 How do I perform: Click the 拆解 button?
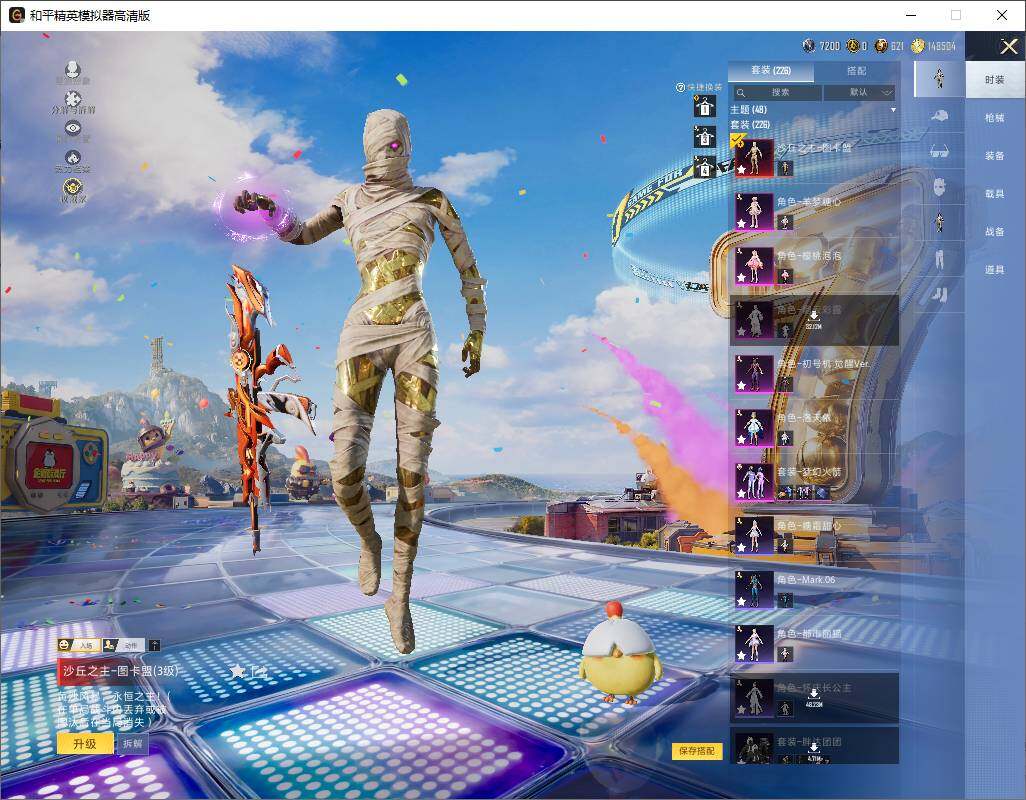(x=133, y=744)
